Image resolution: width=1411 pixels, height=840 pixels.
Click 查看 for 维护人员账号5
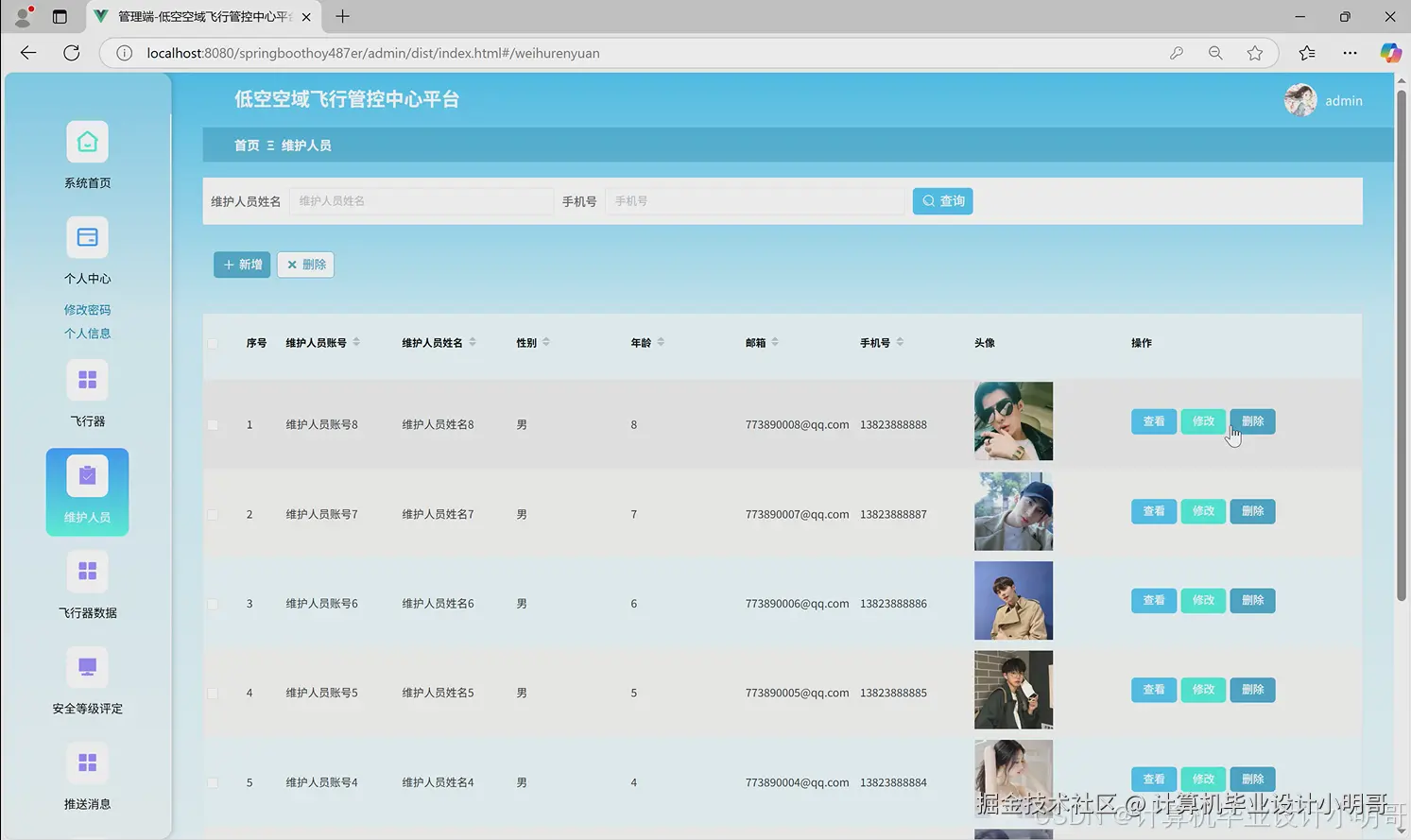coord(1154,690)
